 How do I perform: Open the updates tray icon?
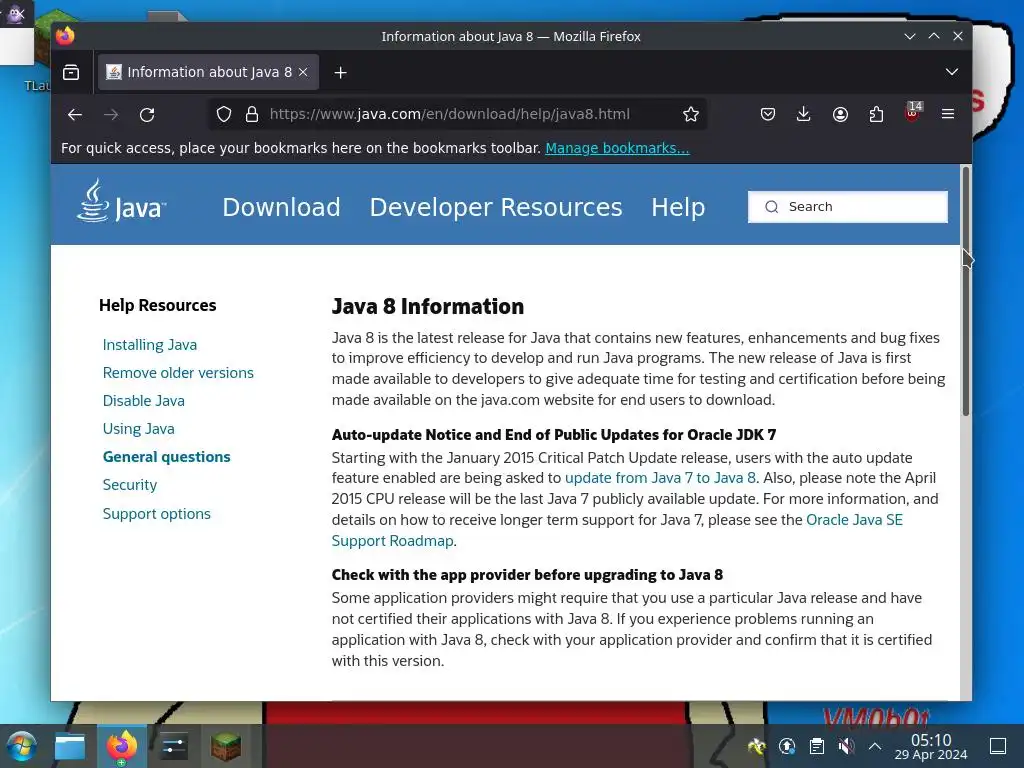(787, 746)
